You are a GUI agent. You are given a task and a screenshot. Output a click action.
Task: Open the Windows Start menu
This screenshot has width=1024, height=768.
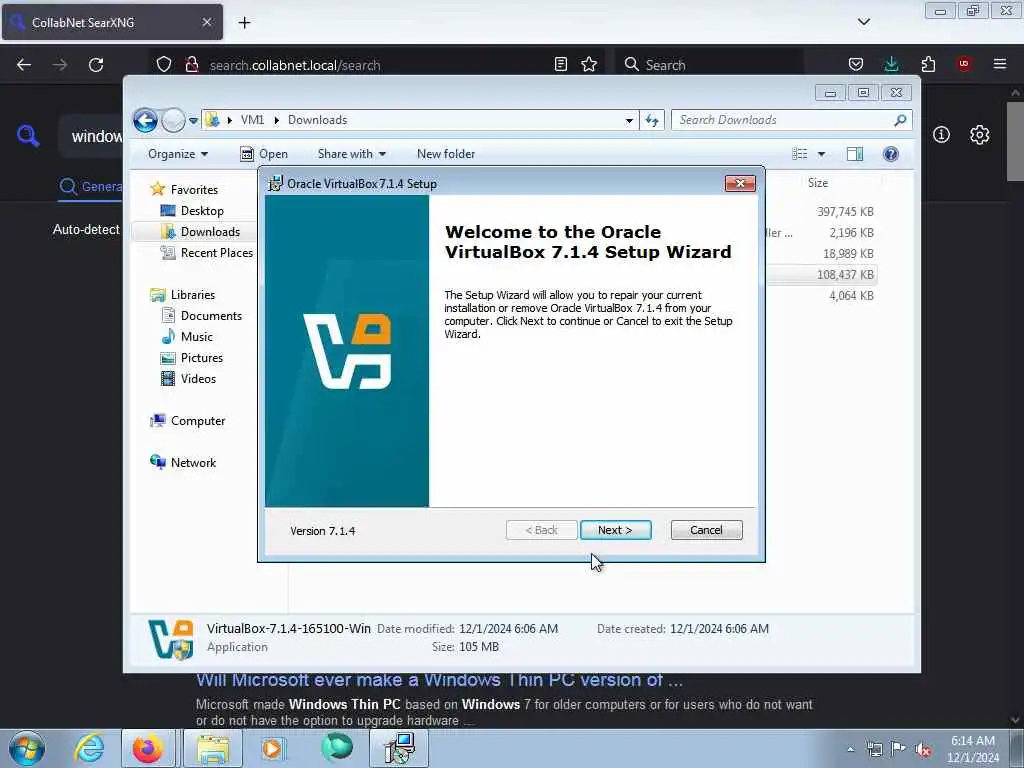(x=27, y=748)
